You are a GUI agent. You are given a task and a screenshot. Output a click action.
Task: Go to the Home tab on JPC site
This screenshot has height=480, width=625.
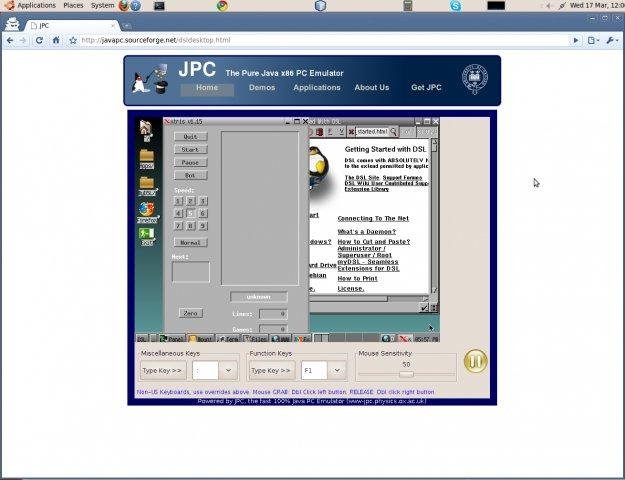pos(207,88)
